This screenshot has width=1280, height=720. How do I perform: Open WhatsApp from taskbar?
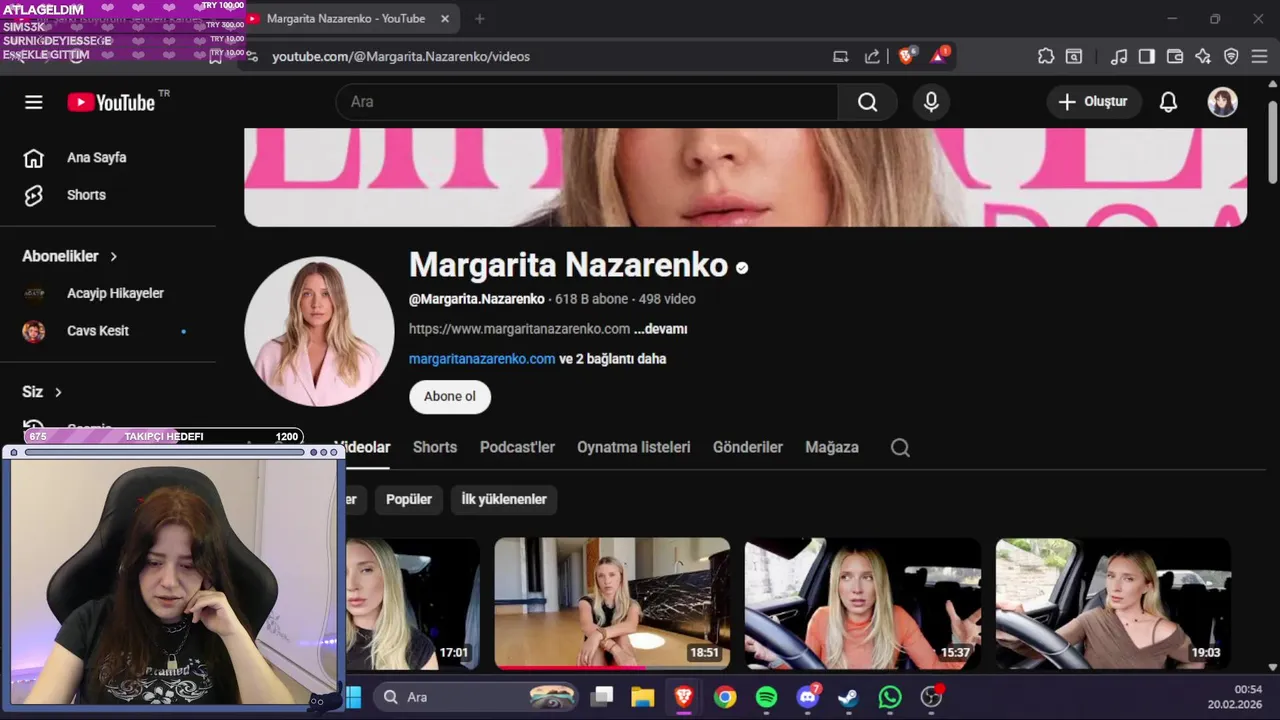click(890, 697)
